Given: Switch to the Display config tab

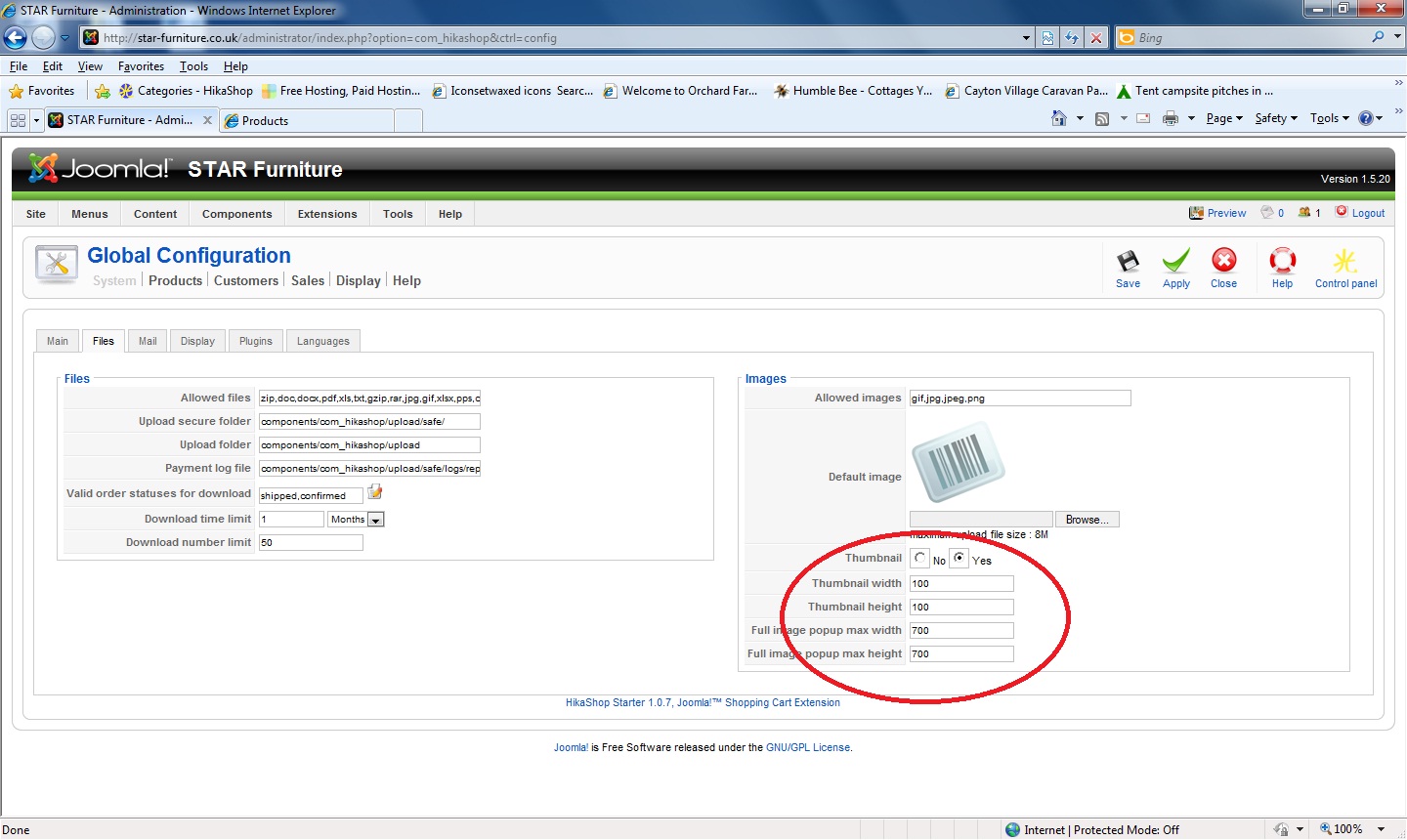Looking at the screenshot, I should click(197, 341).
